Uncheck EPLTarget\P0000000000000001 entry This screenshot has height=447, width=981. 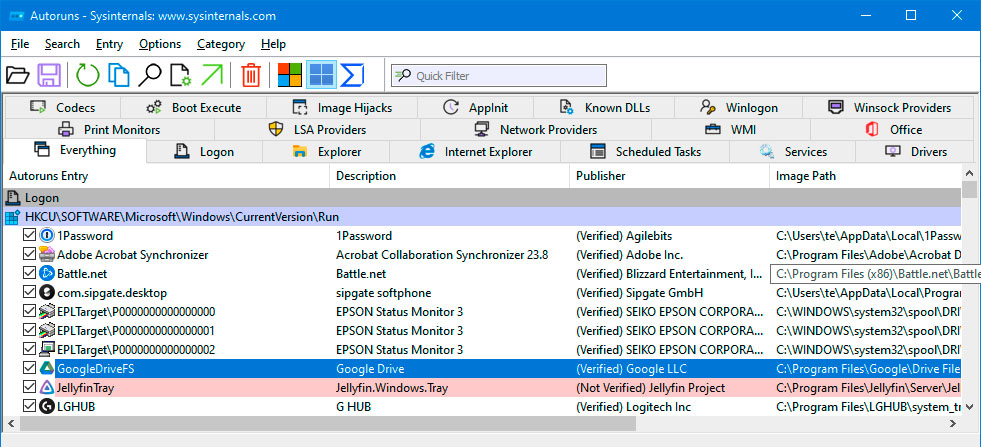pos(29,331)
